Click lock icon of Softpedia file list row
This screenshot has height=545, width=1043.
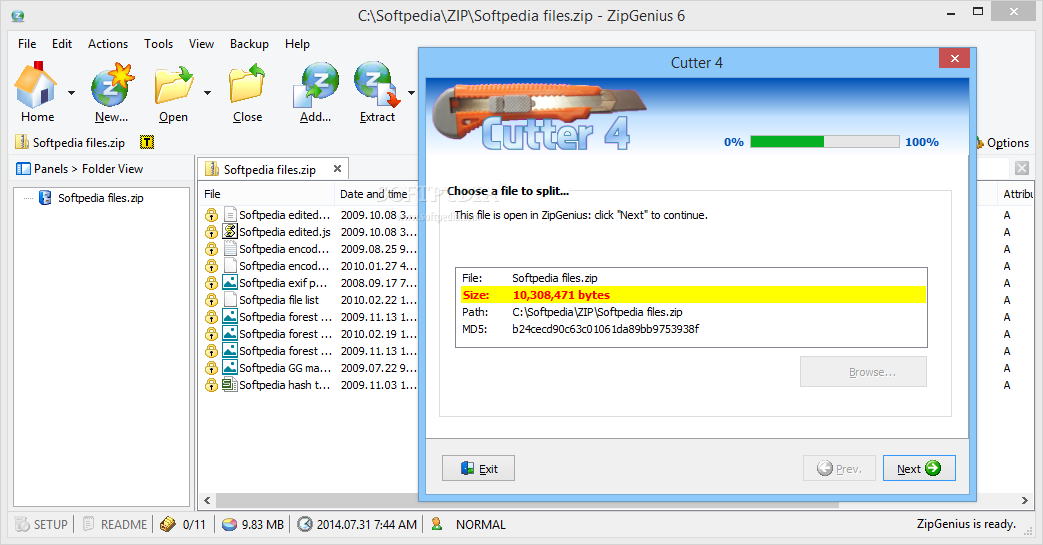click(x=211, y=300)
